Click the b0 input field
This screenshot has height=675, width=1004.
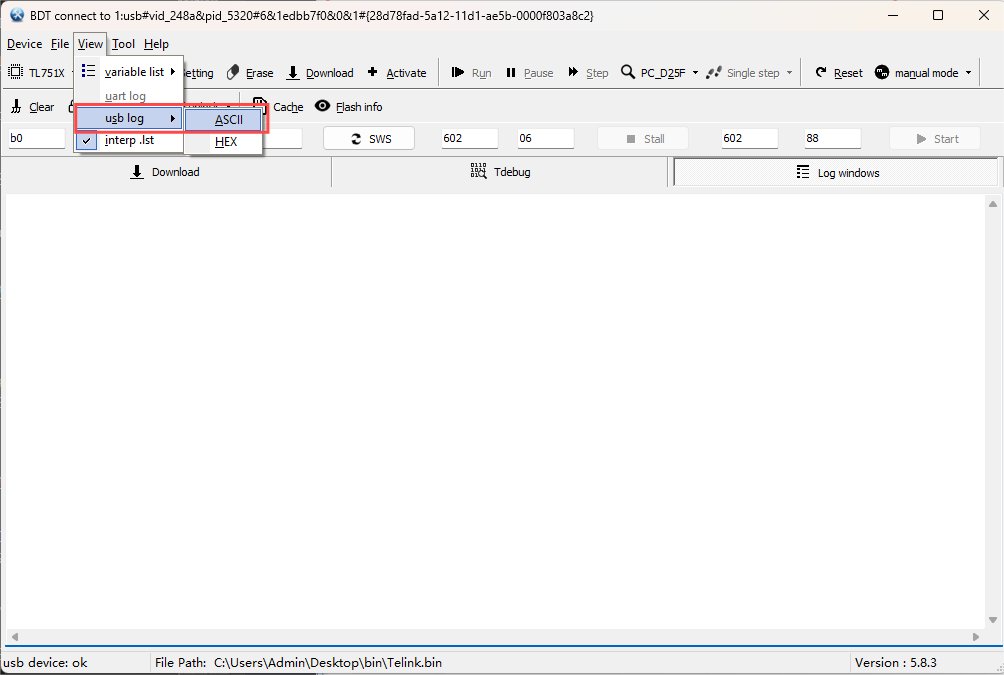pyautogui.click(x=36, y=138)
